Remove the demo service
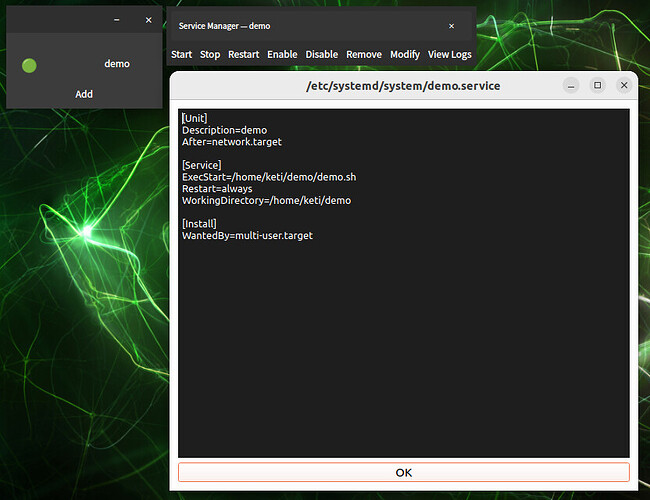650x500 pixels. [364, 55]
